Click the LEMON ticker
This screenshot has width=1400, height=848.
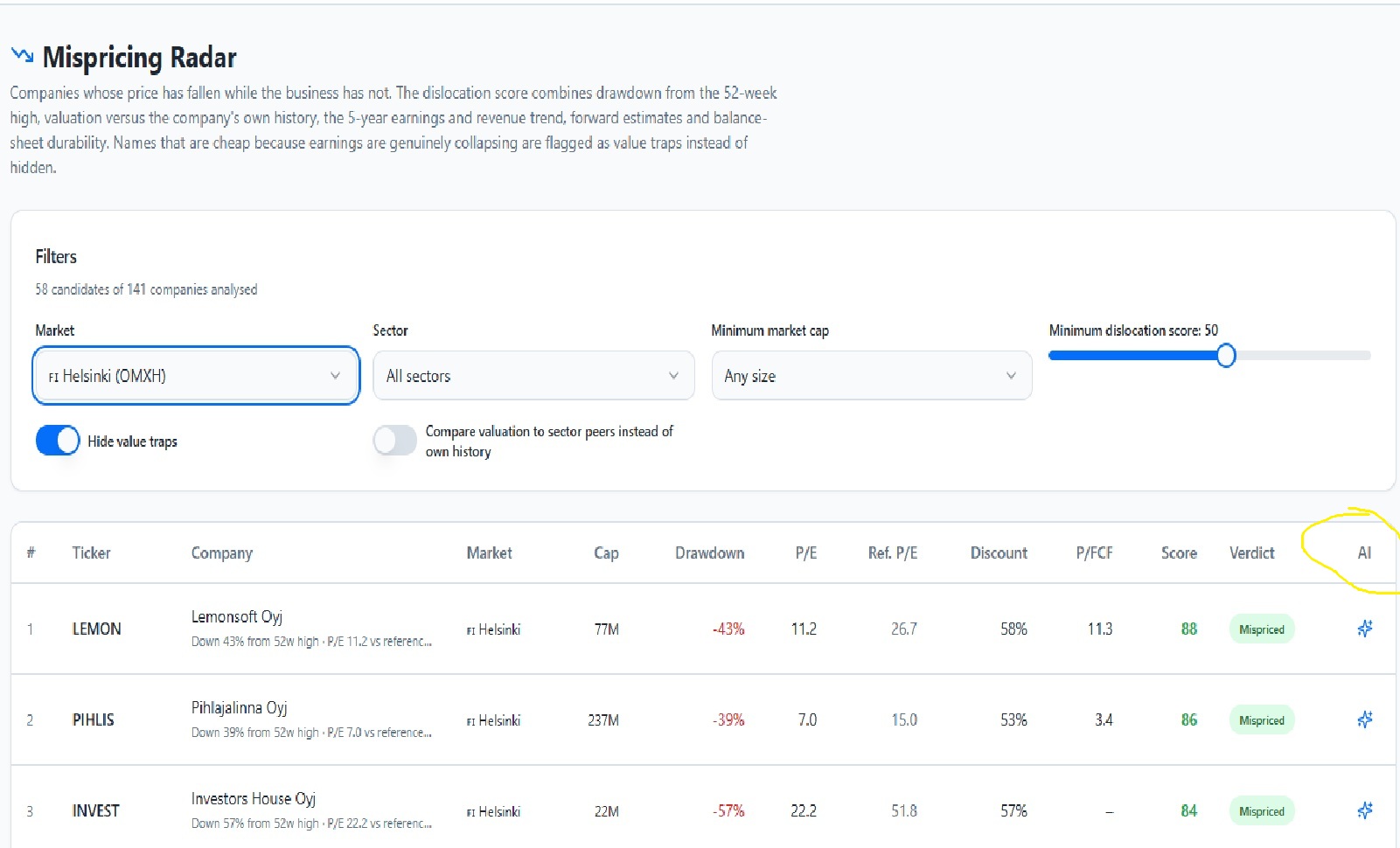click(x=96, y=629)
